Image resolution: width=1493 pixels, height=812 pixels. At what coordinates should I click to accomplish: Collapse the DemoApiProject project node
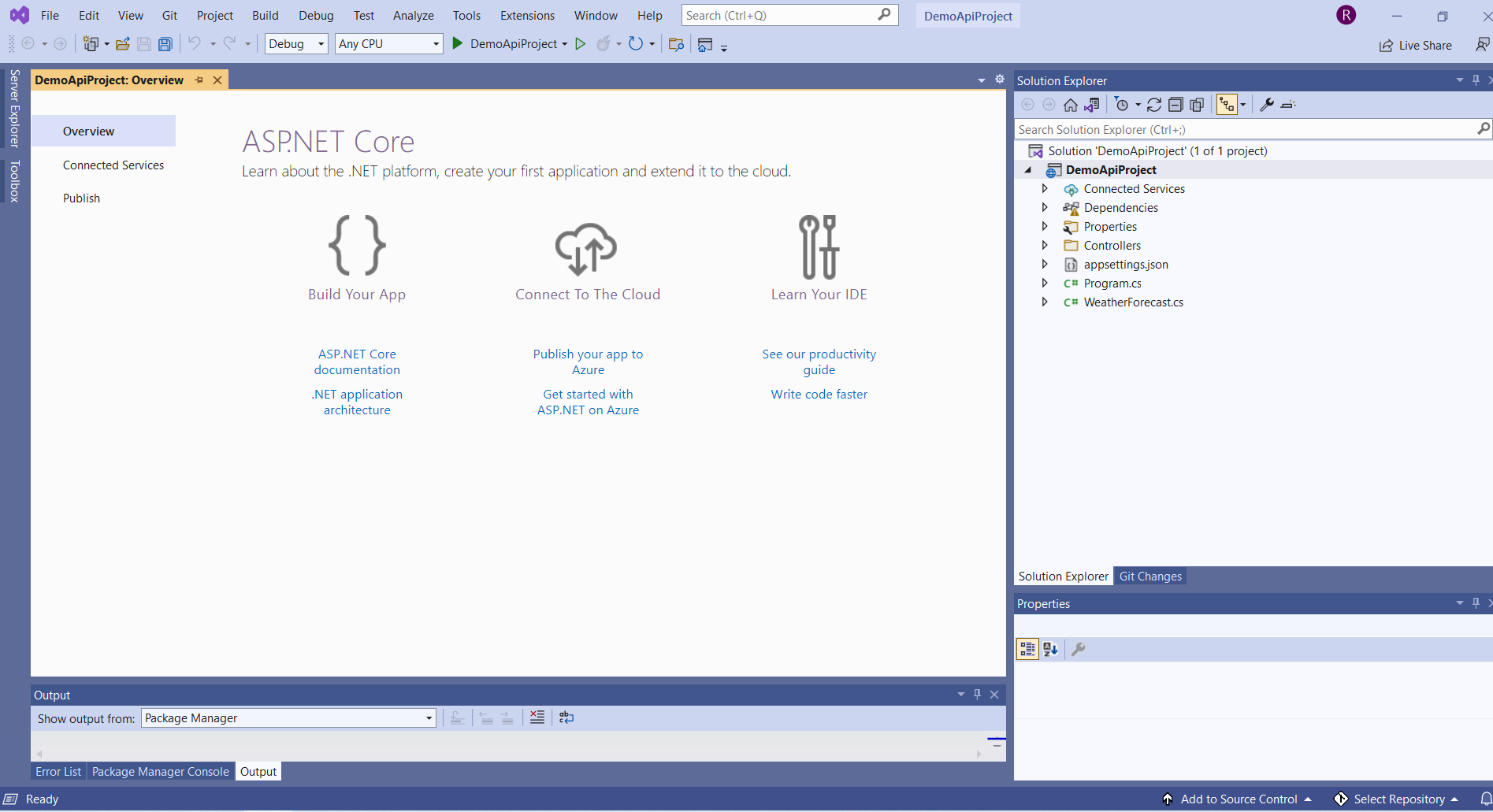point(1027,170)
